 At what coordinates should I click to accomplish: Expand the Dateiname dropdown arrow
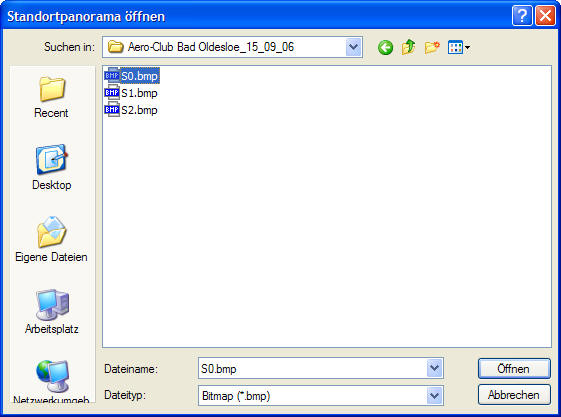point(434,368)
